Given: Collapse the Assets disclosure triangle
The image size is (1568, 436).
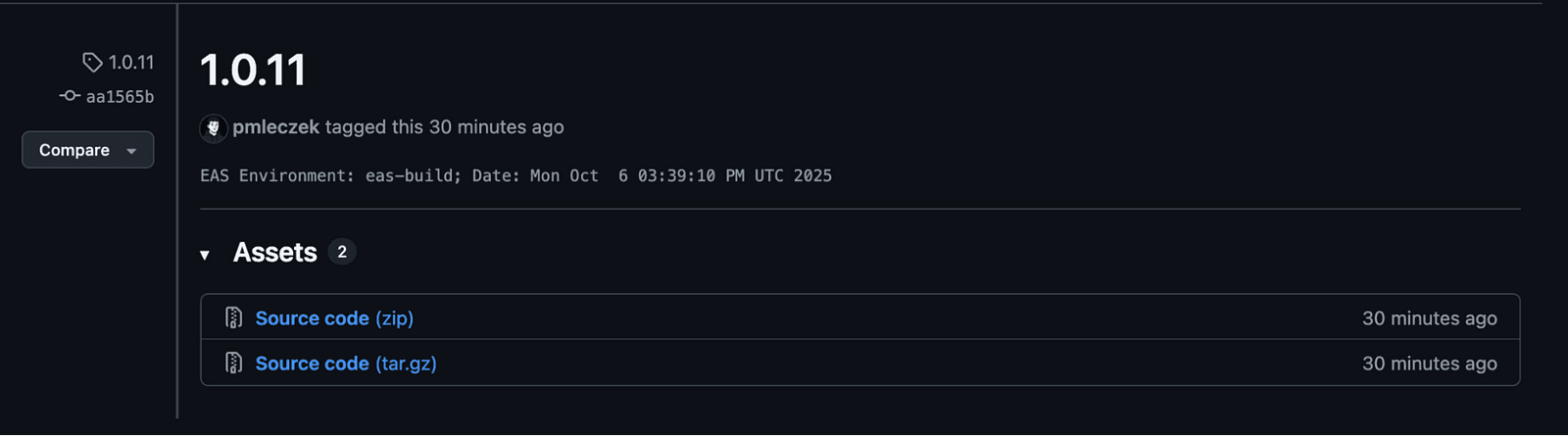Looking at the screenshot, I should click(205, 255).
